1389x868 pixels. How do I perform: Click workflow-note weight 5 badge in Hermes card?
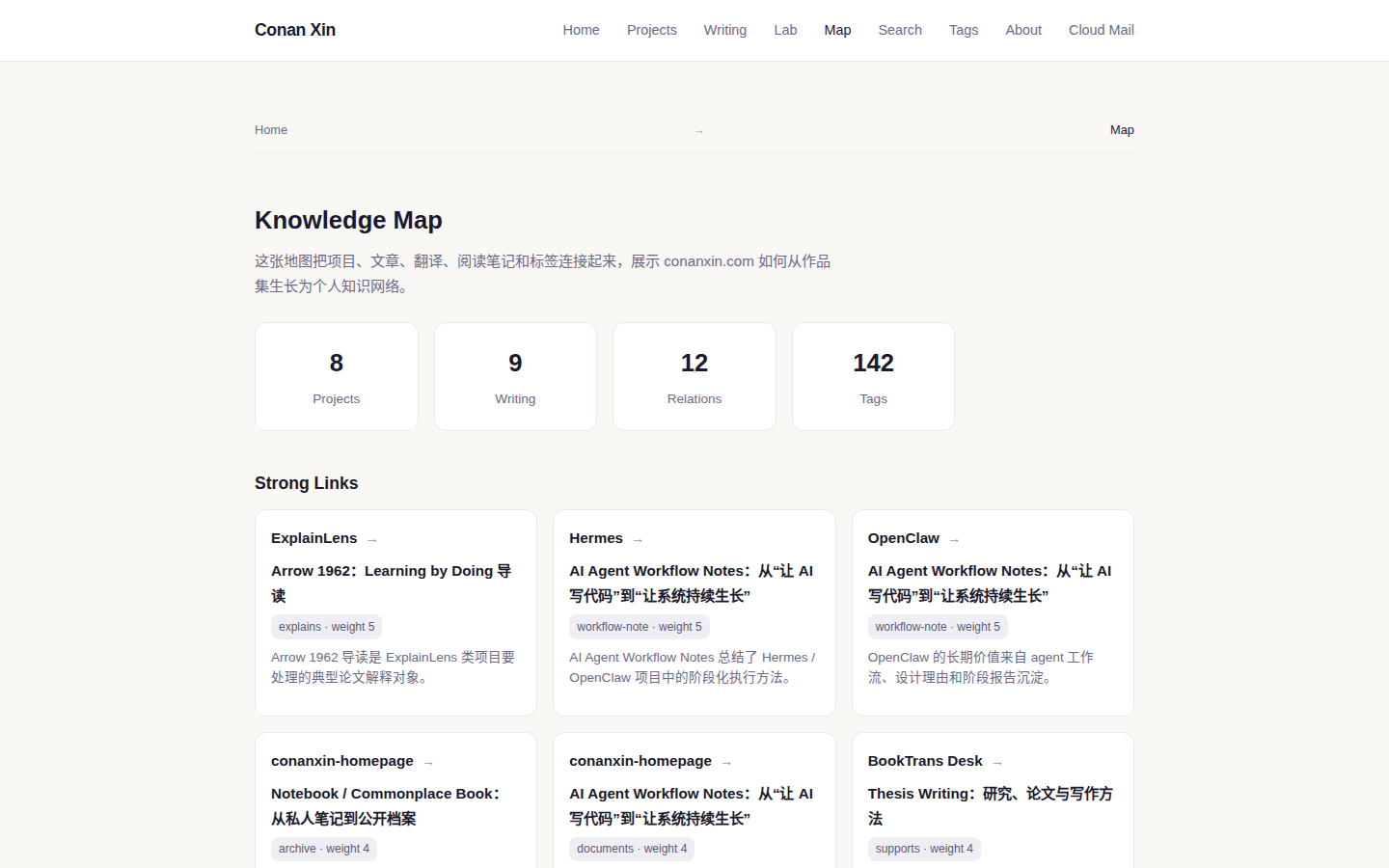pos(639,627)
